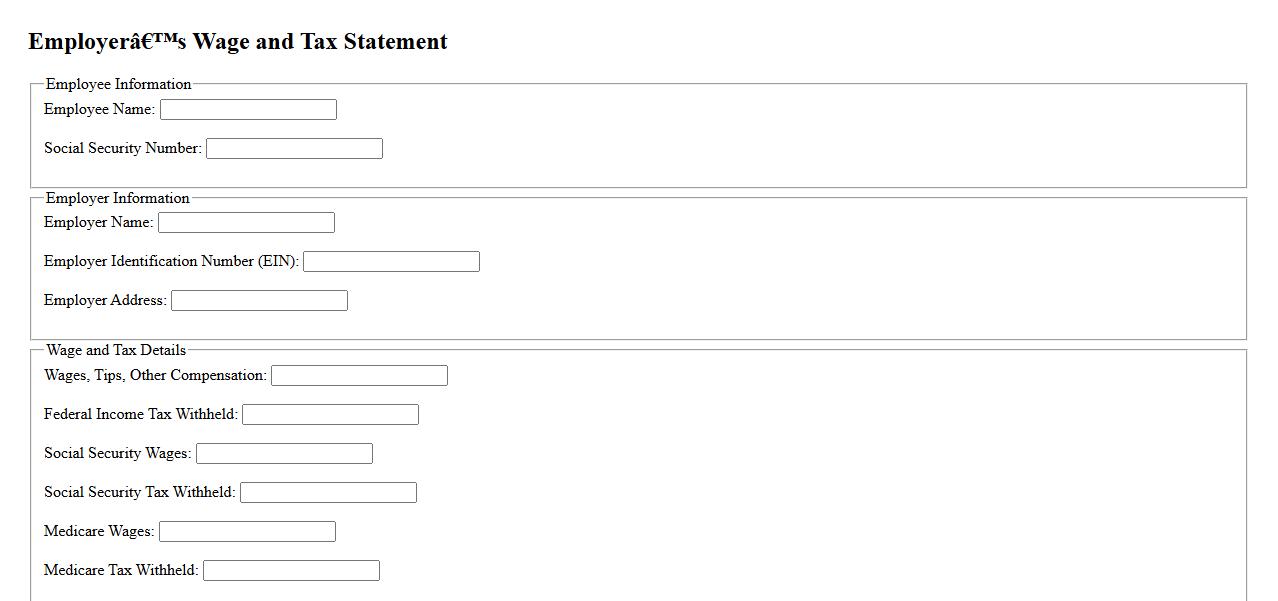Click the Employee Name input field
Screen dimensions: 1278x601
point(248,109)
